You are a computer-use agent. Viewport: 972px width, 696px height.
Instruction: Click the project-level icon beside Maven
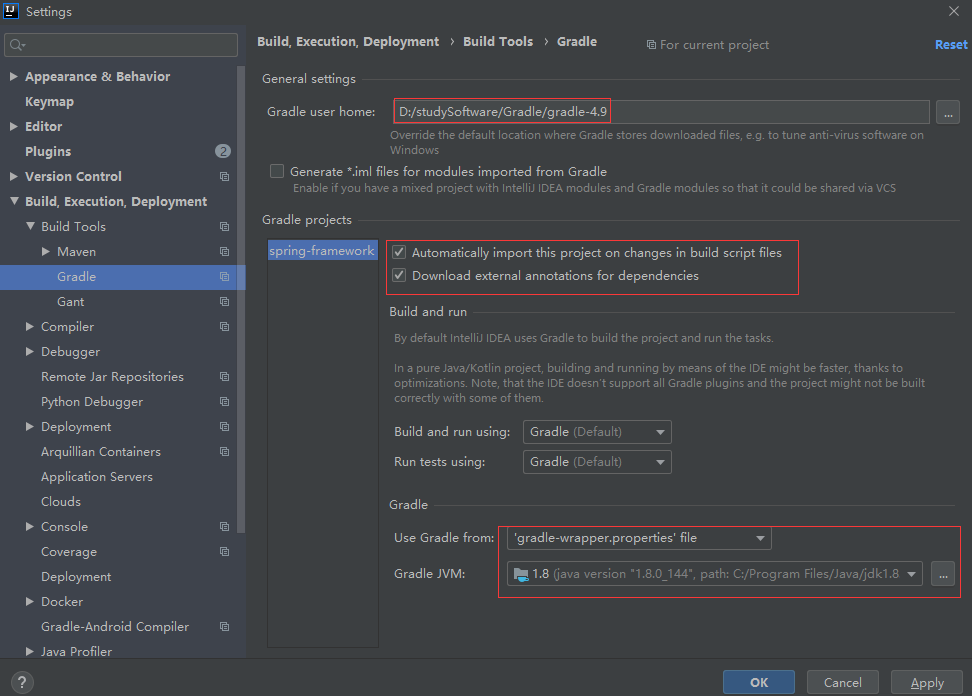pos(224,252)
